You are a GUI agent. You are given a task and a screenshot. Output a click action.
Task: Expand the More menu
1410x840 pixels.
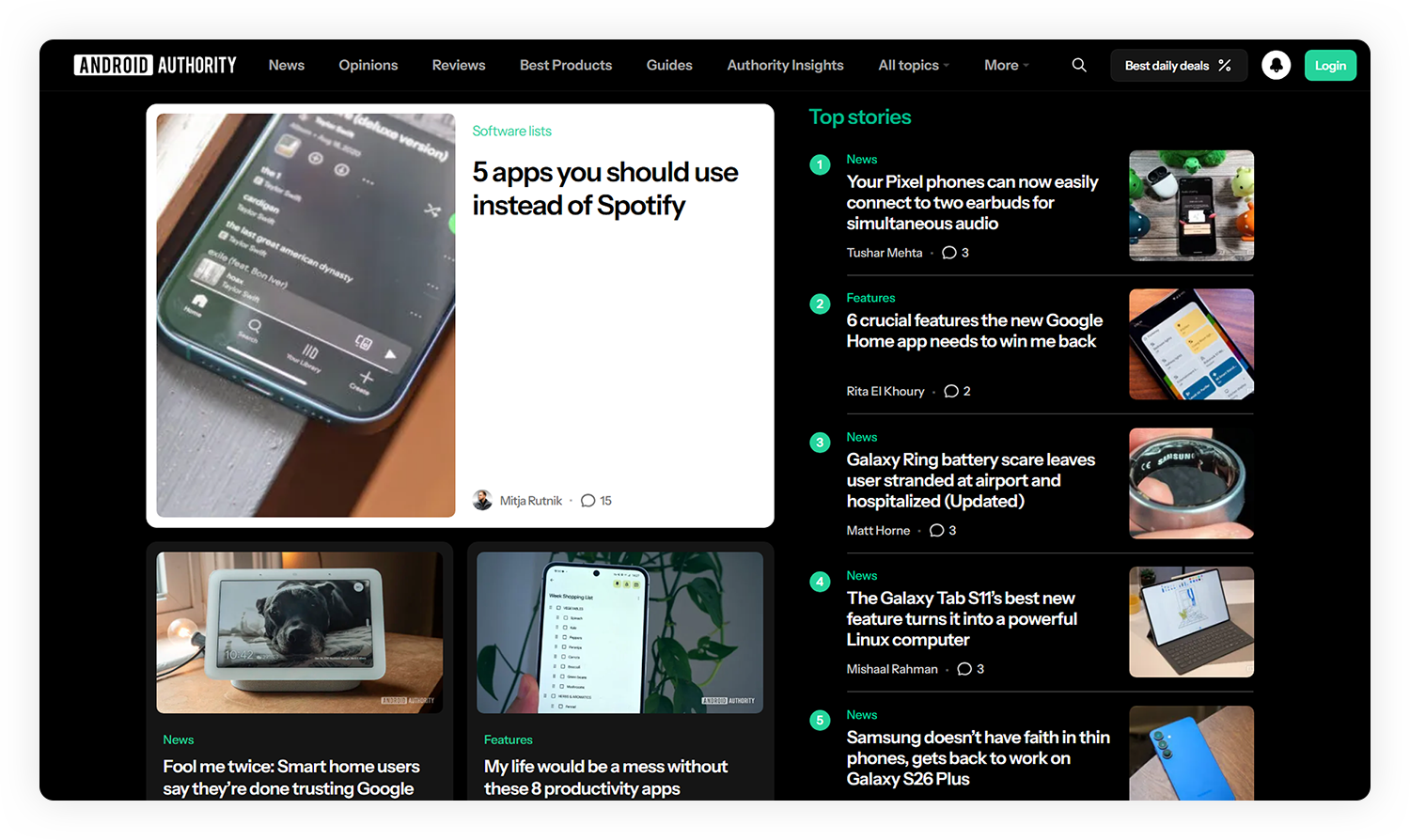coord(1006,65)
